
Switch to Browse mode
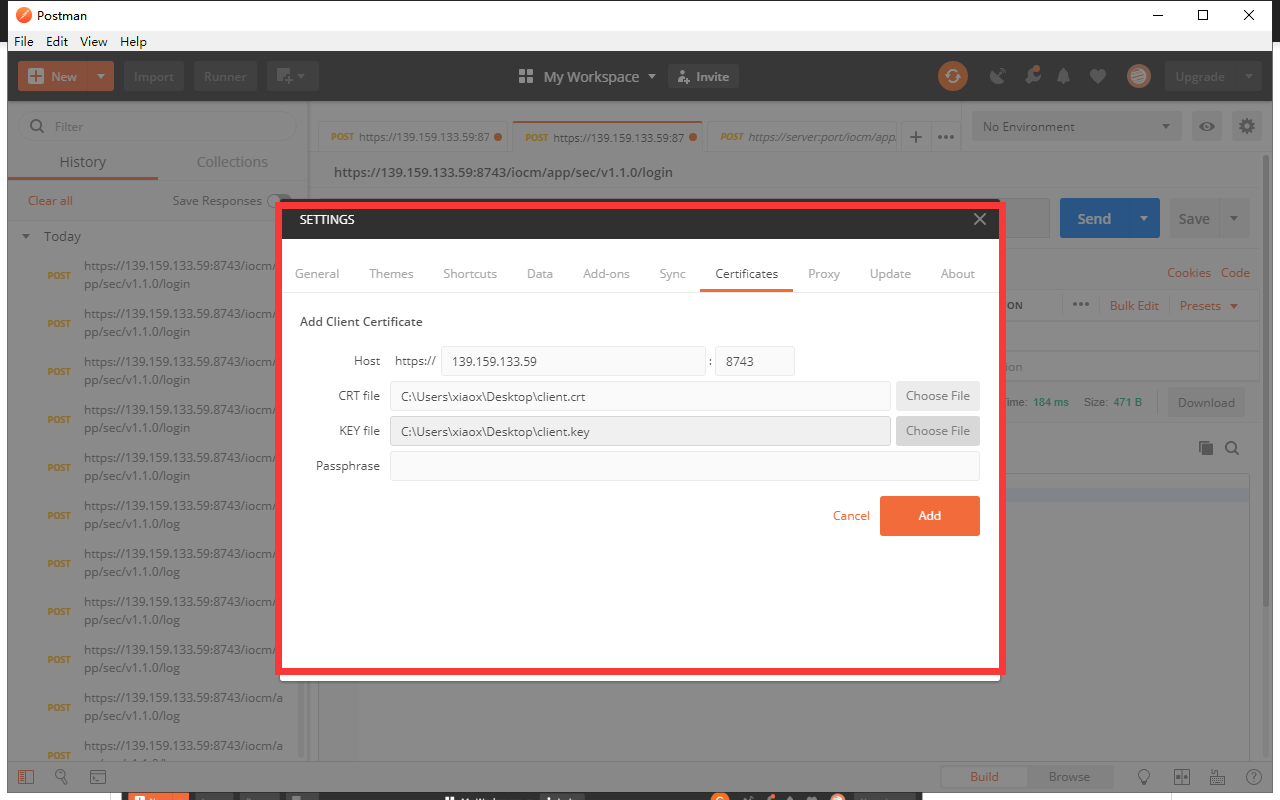pyautogui.click(x=1069, y=777)
